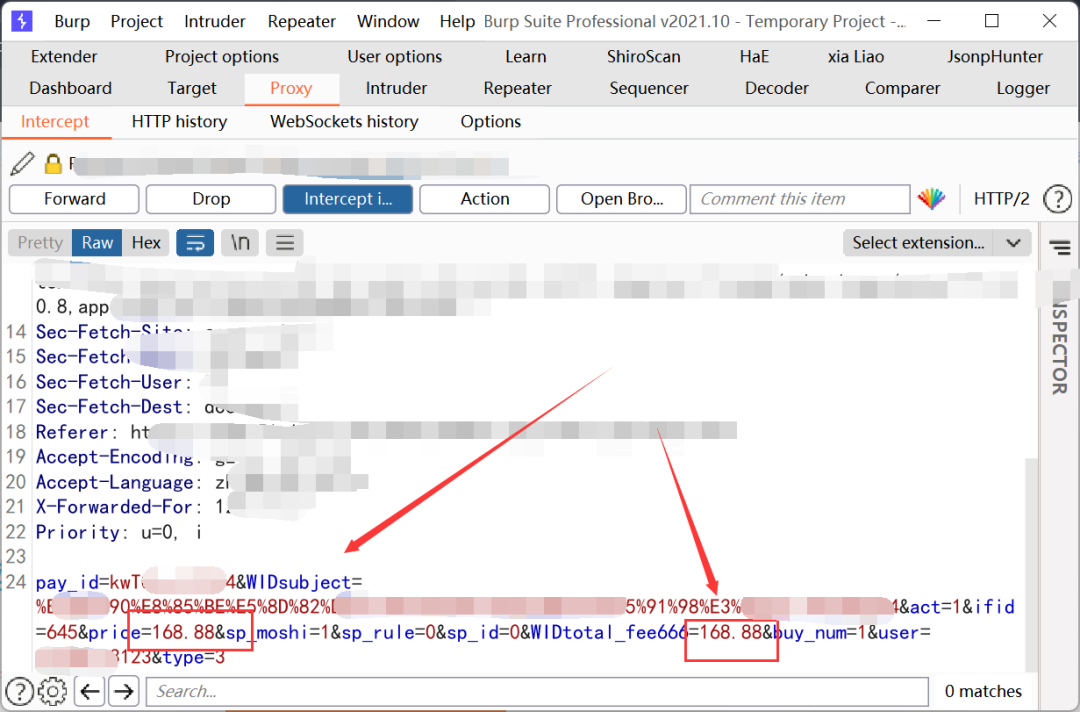Viewport: 1080px width, 712px height.
Task: Open the message editor hamburger menu
Action: point(284,243)
